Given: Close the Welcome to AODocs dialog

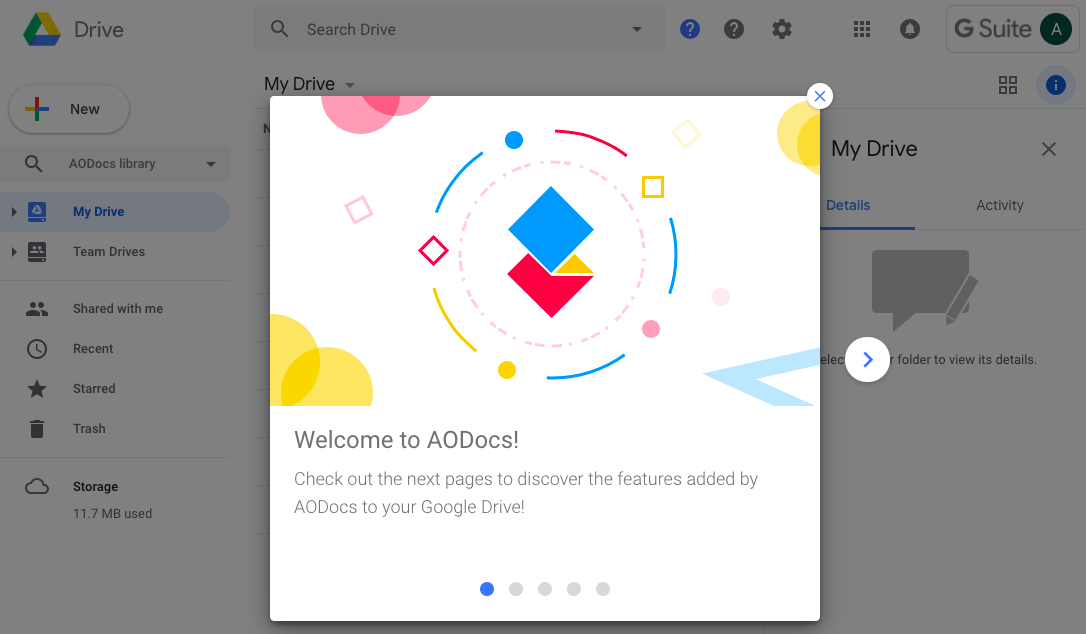Looking at the screenshot, I should [x=819, y=96].
